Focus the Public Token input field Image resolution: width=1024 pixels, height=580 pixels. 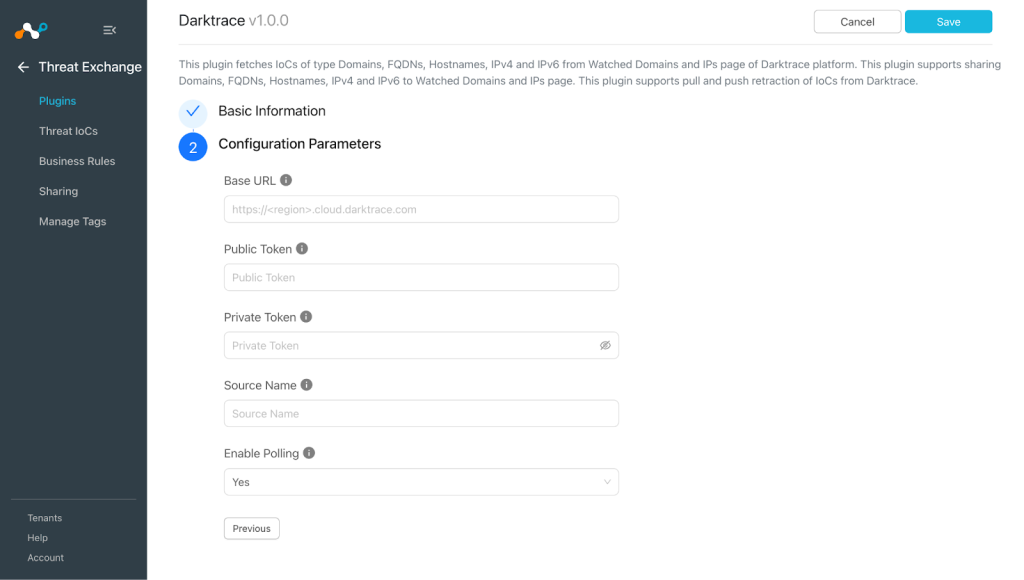click(421, 277)
